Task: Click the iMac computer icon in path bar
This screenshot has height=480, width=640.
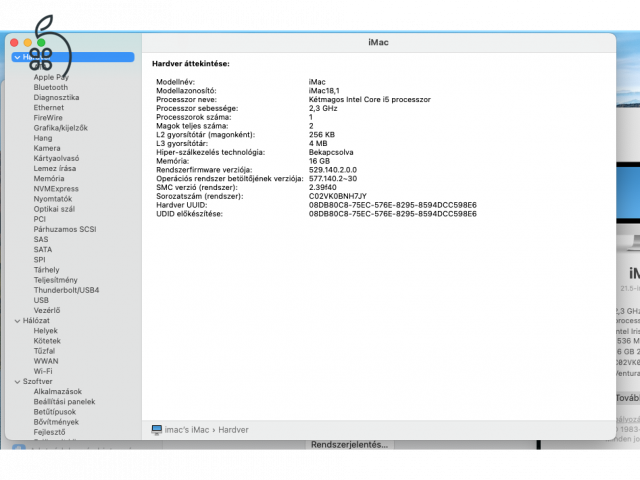Action: tap(156, 430)
